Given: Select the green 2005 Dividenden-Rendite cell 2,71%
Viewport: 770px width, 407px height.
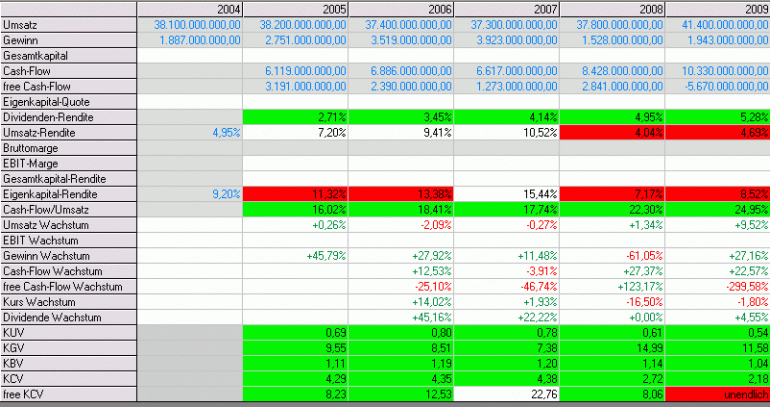Looking at the screenshot, I should (x=296, y=117).
